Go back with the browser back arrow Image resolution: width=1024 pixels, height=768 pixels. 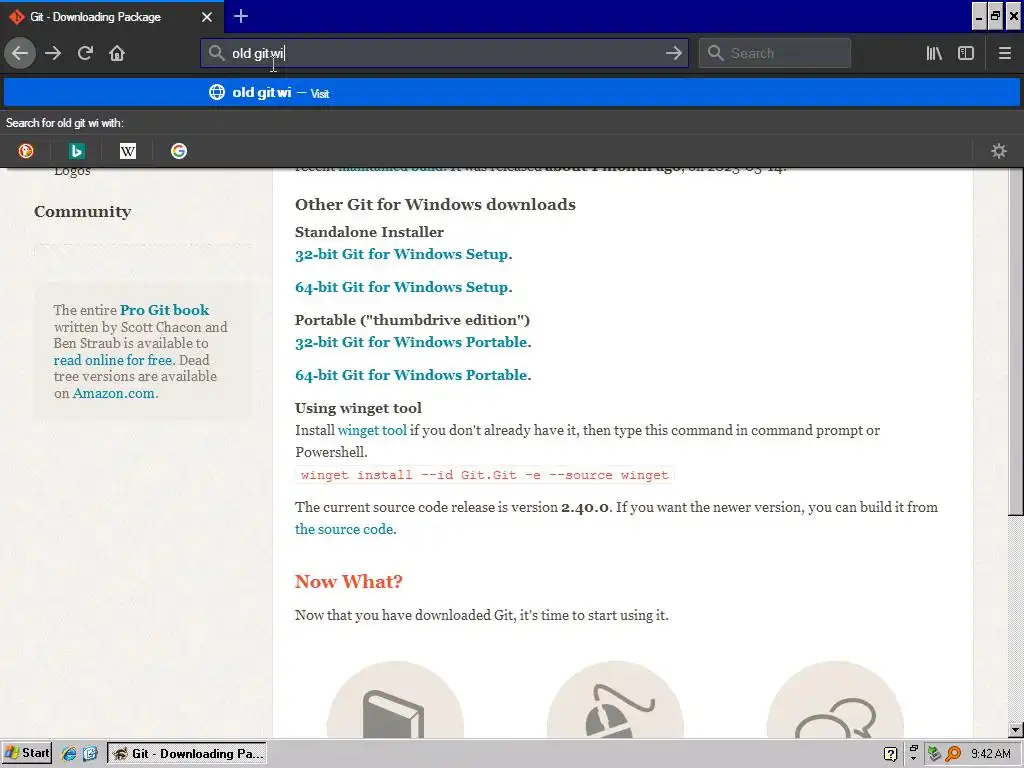pyautogui.click(x=20, y=53)
